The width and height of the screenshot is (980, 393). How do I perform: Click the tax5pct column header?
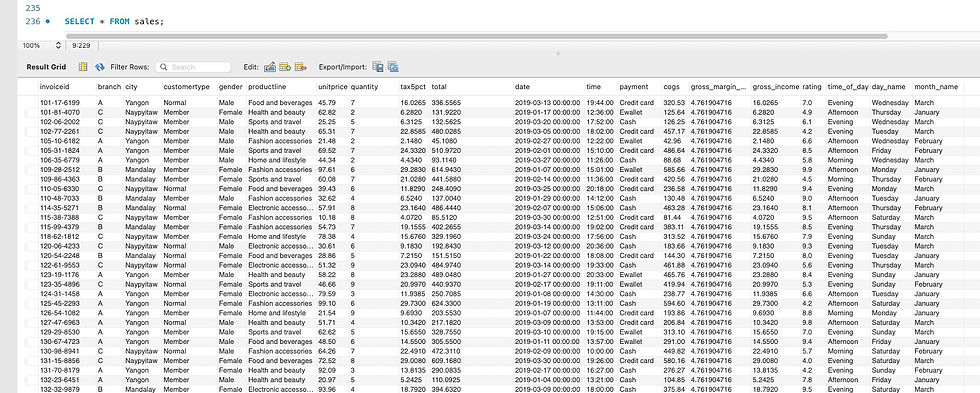[x=413, y=87]
